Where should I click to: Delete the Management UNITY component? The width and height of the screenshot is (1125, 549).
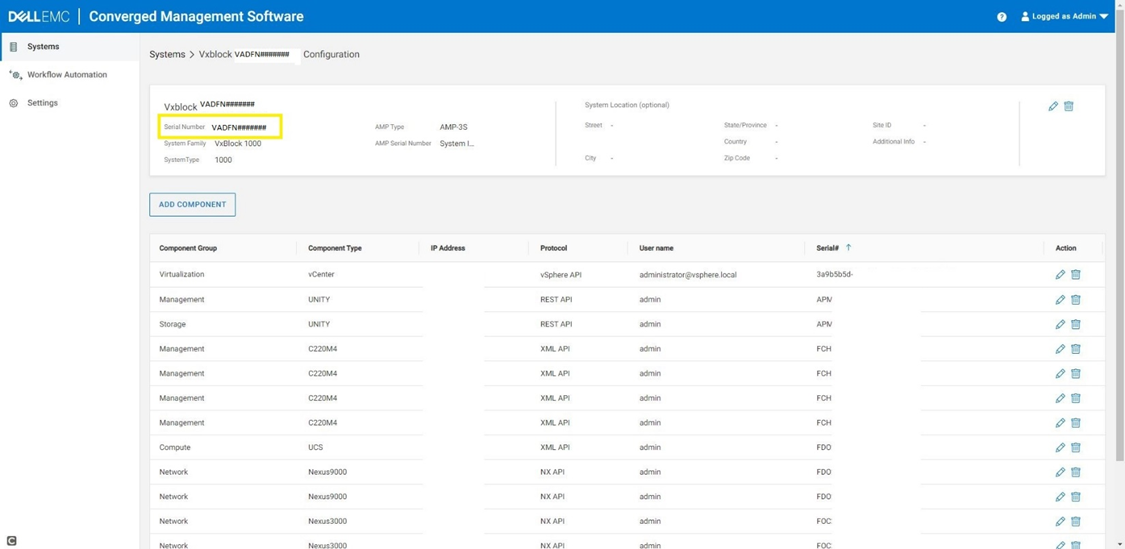point(1075,300)
